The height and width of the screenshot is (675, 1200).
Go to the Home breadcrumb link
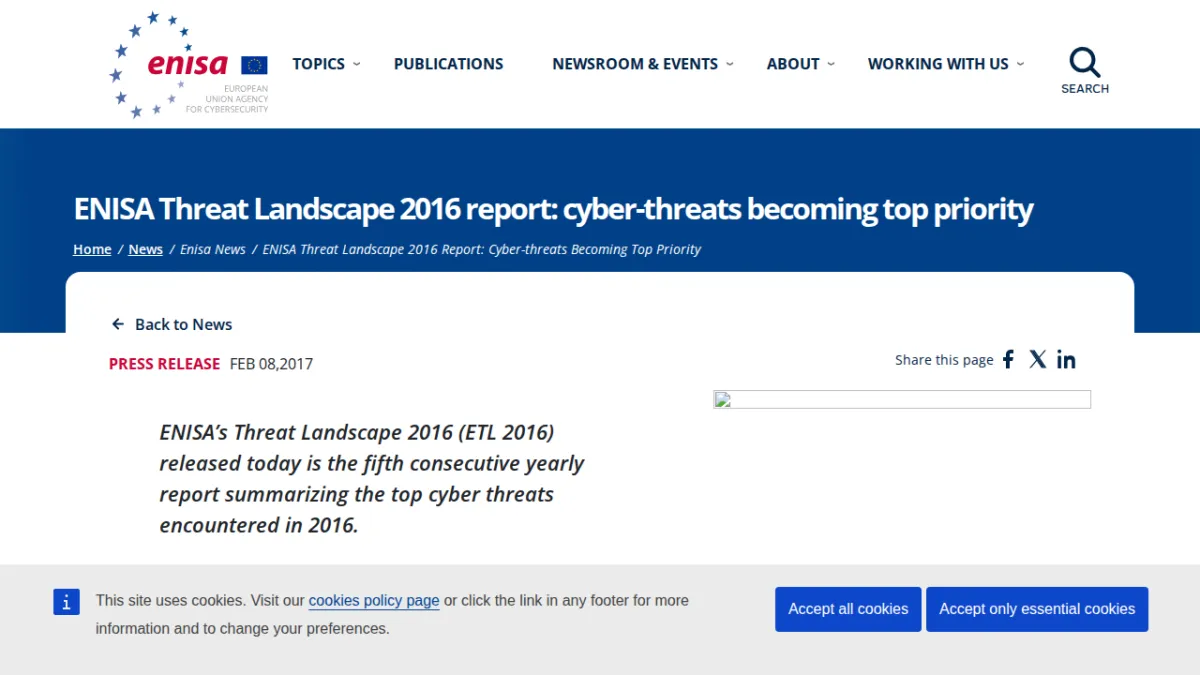click(92, 250)
